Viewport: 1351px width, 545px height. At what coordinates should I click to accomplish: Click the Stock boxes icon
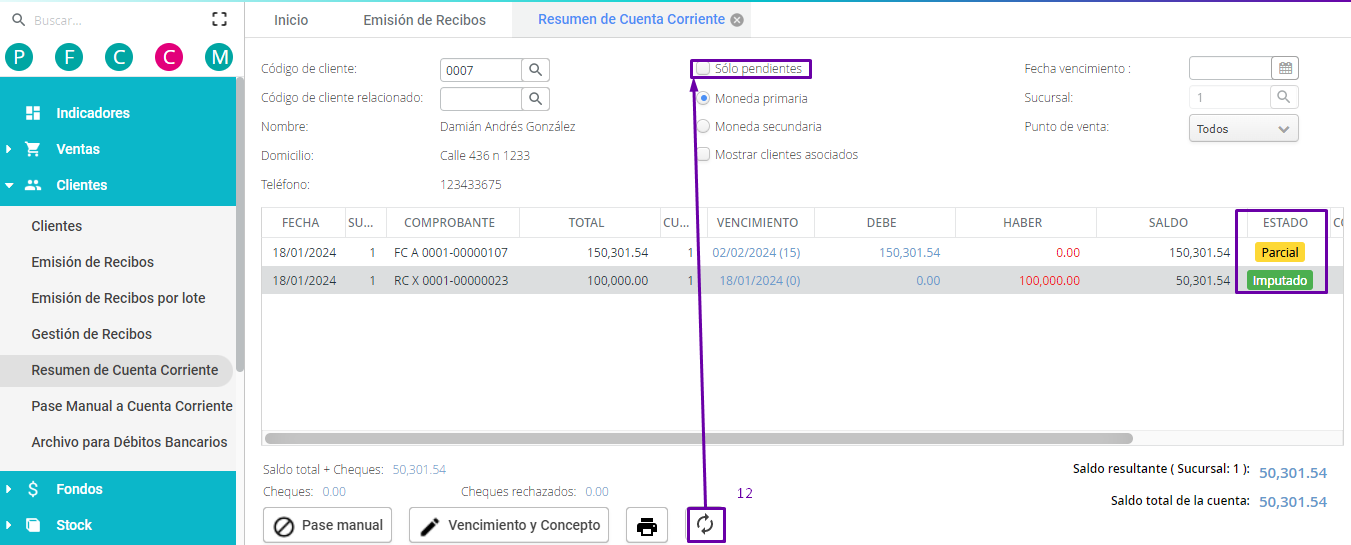click(x=33, y=525)
